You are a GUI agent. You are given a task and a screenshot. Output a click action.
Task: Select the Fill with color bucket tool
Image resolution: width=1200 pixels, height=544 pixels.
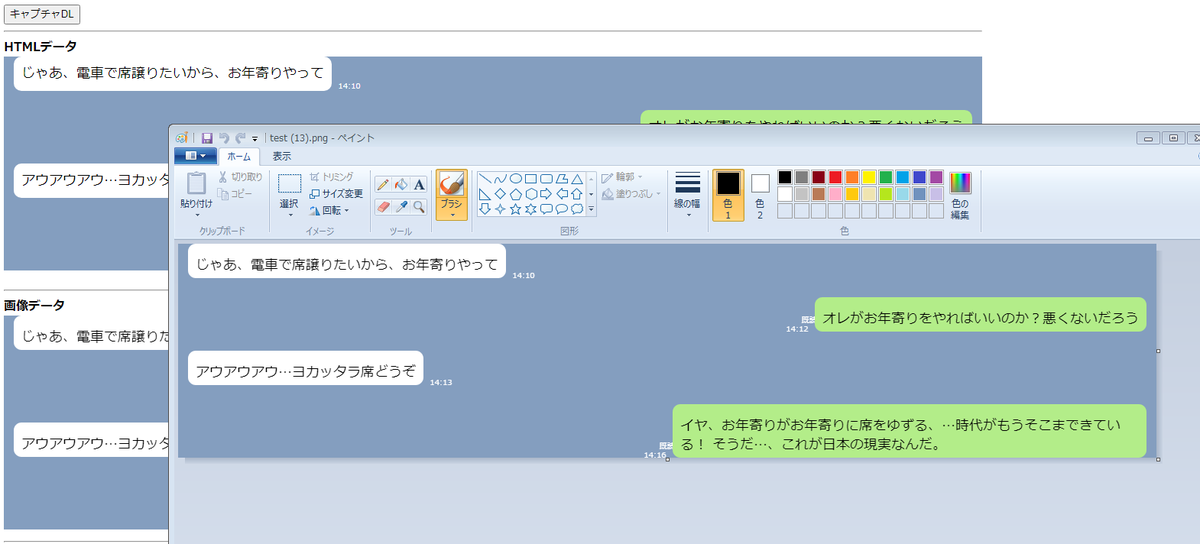point(400,184)
